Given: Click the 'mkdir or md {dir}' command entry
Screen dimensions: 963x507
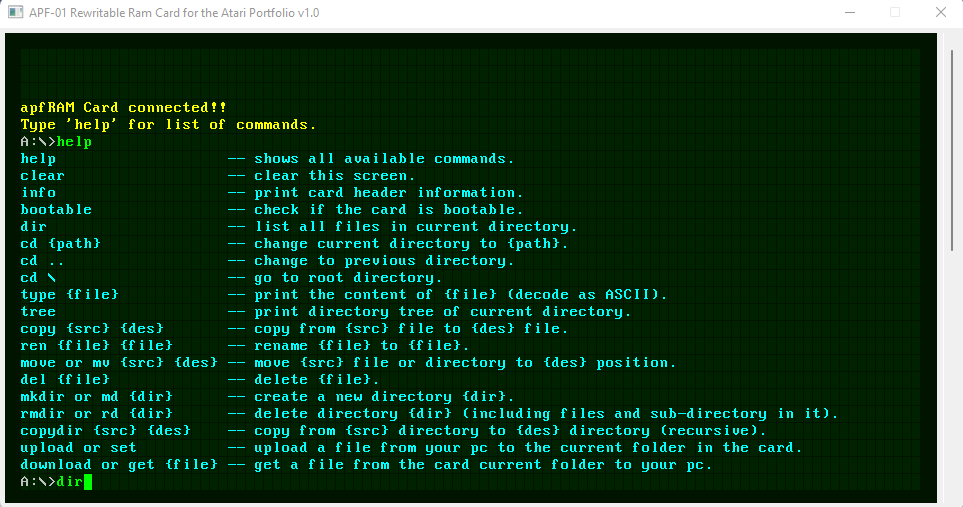Looking at the screenshot, I should pyautogui.click(x=97, y=397).
